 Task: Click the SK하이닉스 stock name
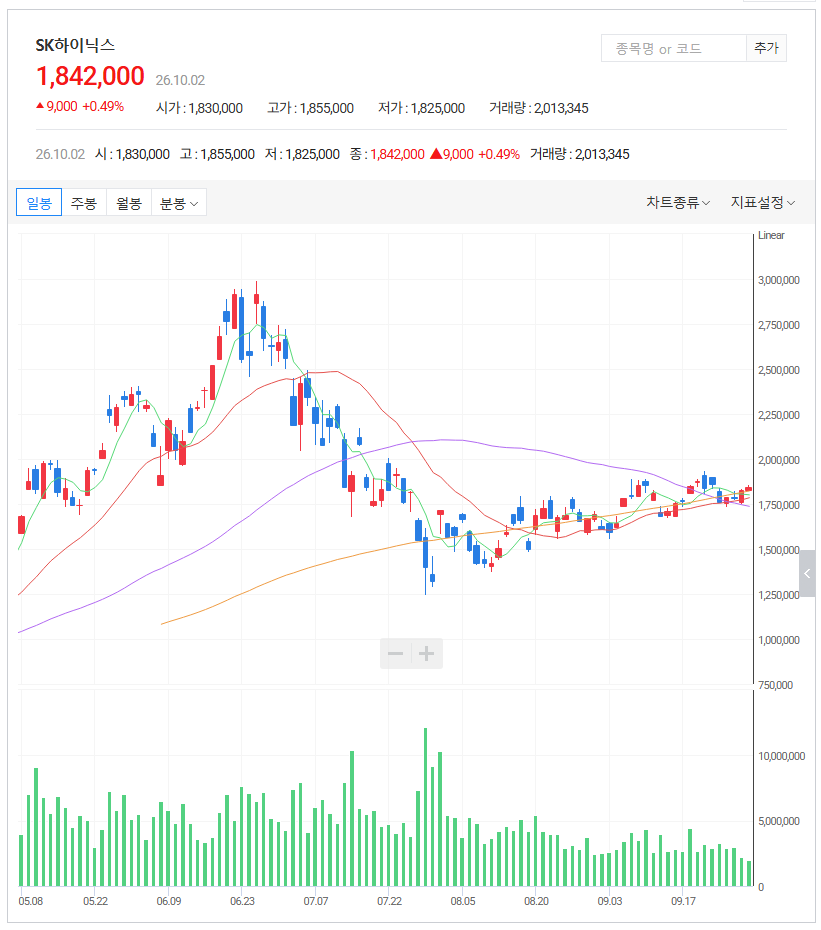(x=75, y=45)
